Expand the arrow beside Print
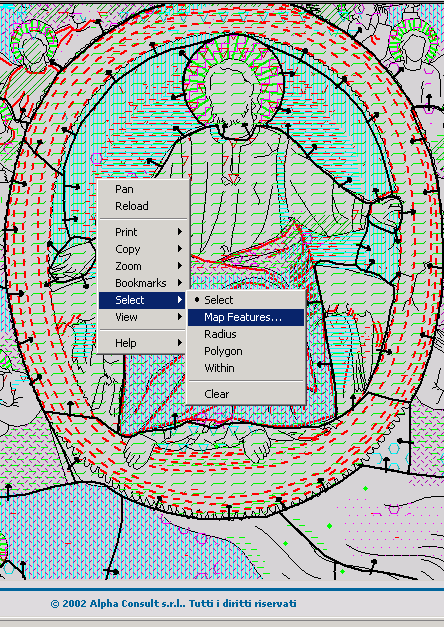 180,232
